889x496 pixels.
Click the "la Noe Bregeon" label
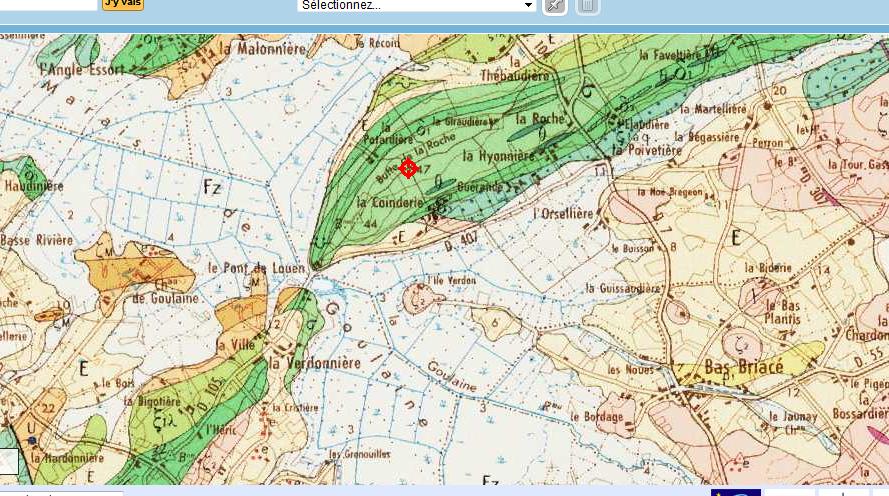click(670, 192)
